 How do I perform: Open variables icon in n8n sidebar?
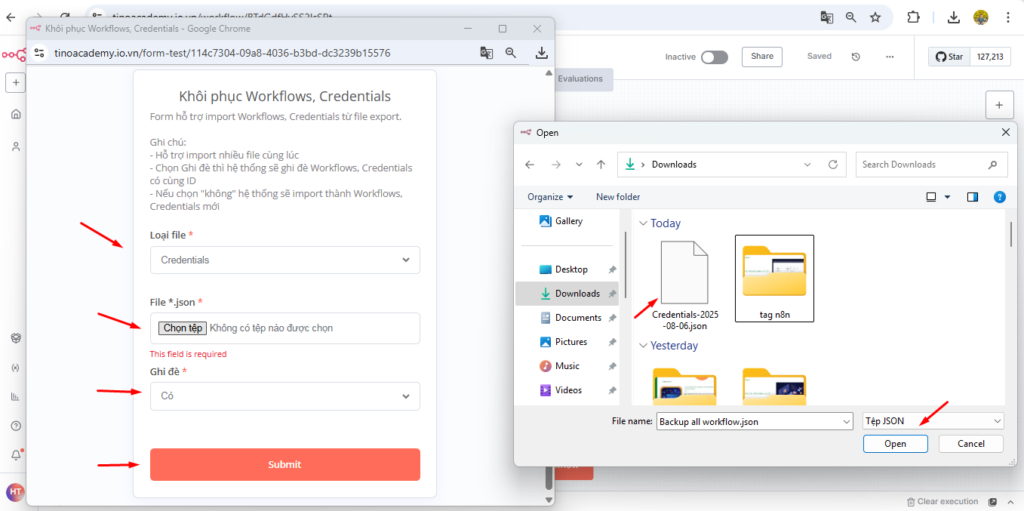coord(16,367)
